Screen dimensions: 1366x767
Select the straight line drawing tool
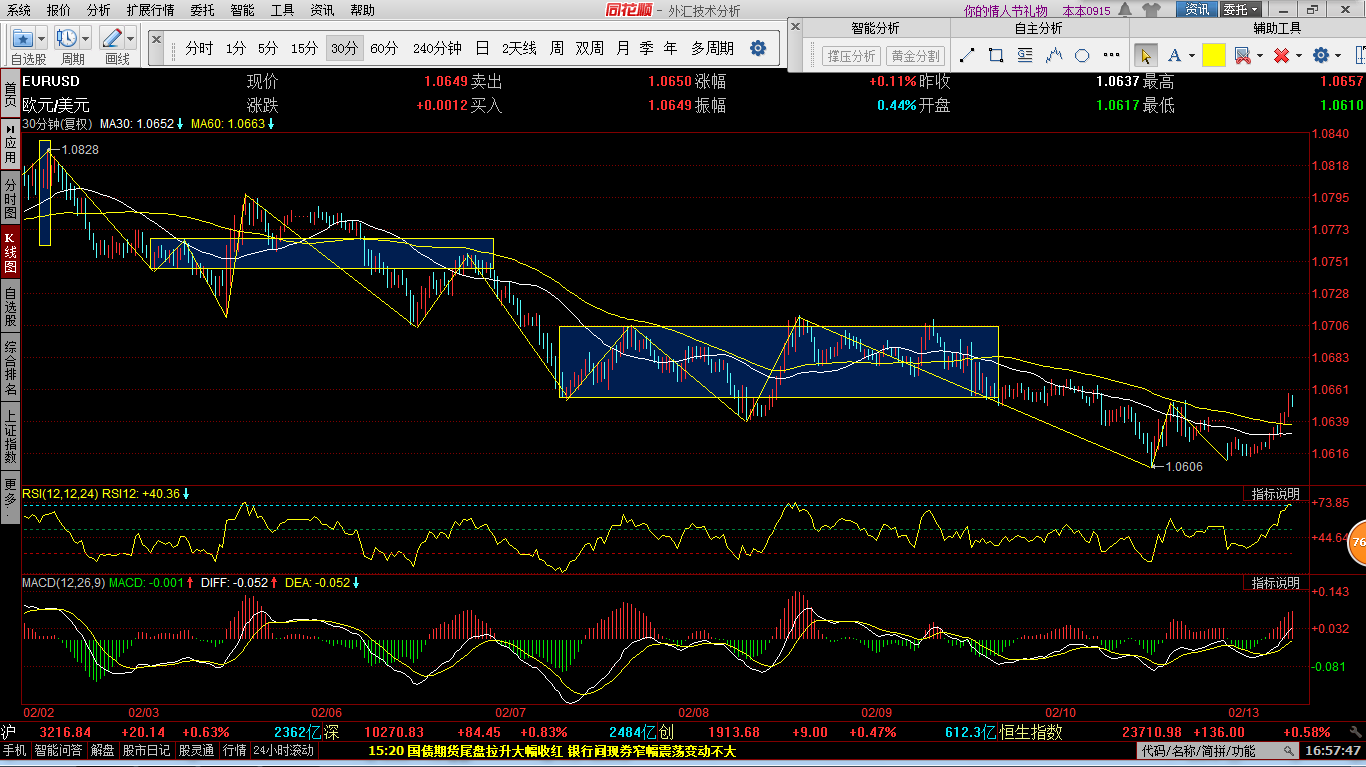967,55
